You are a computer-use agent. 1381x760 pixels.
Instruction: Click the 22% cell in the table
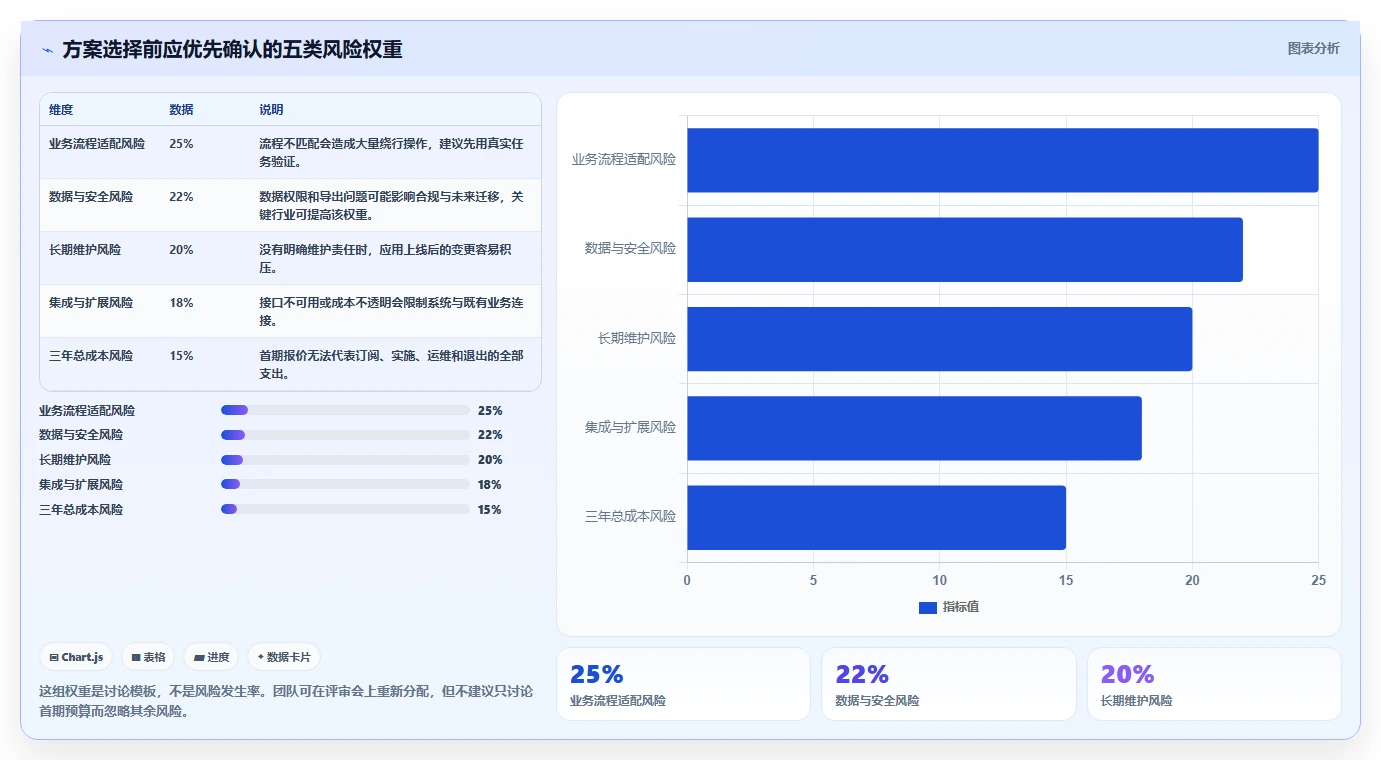tap(181, 196)
